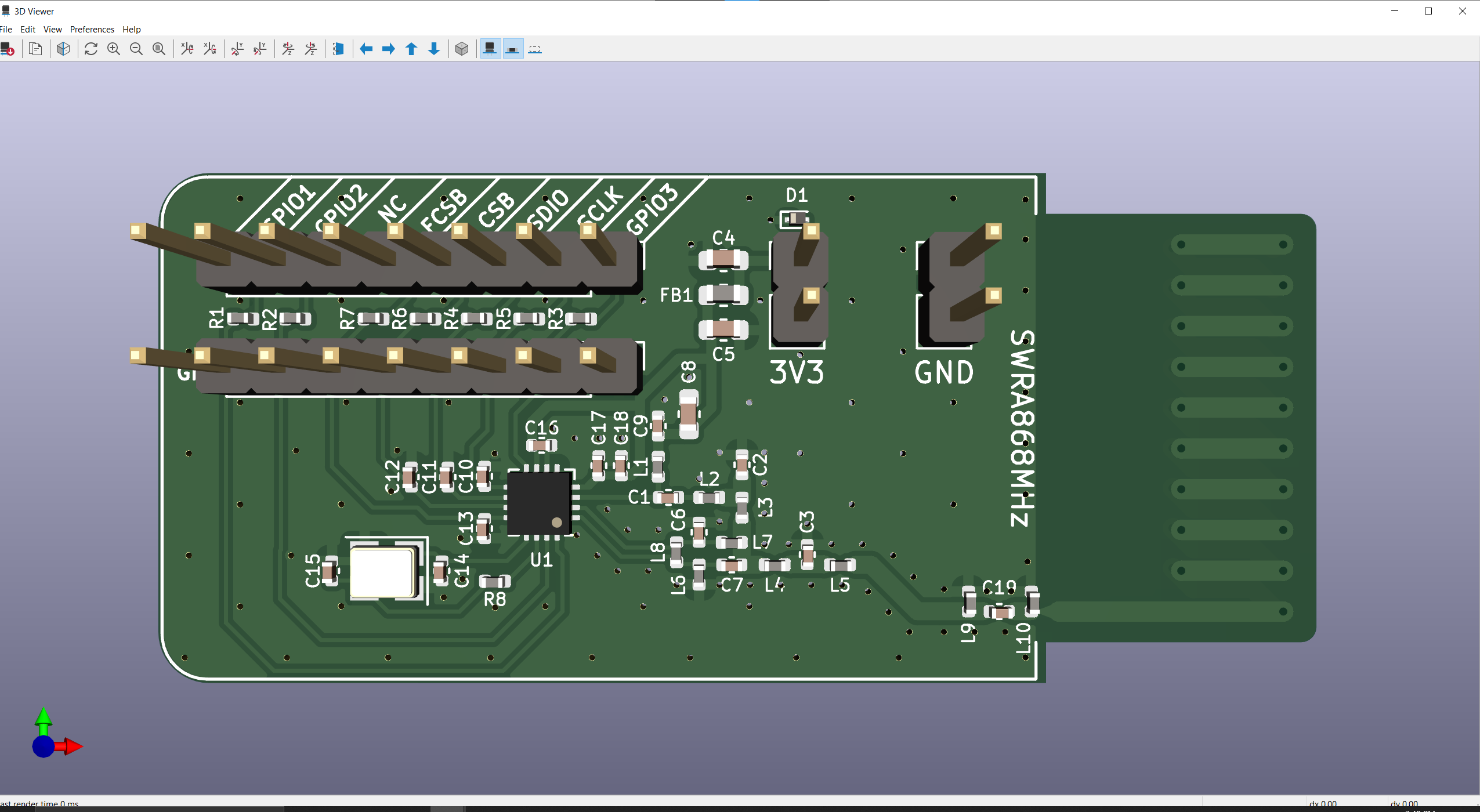
Task: Zoom out from the board
Action: point(136,49)
